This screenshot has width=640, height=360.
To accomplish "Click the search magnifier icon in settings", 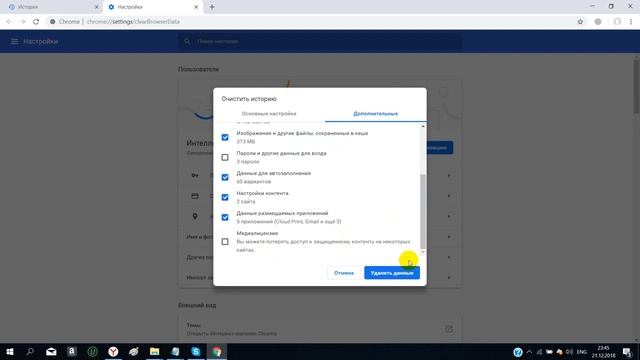I will 187,41.
